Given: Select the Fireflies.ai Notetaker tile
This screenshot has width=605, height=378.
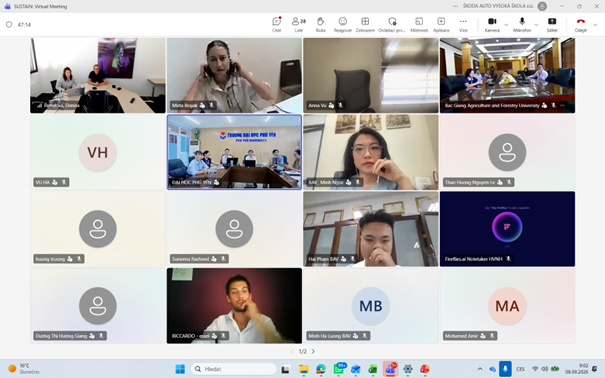Looking at the screenshot, I should (x=507, y=229).
